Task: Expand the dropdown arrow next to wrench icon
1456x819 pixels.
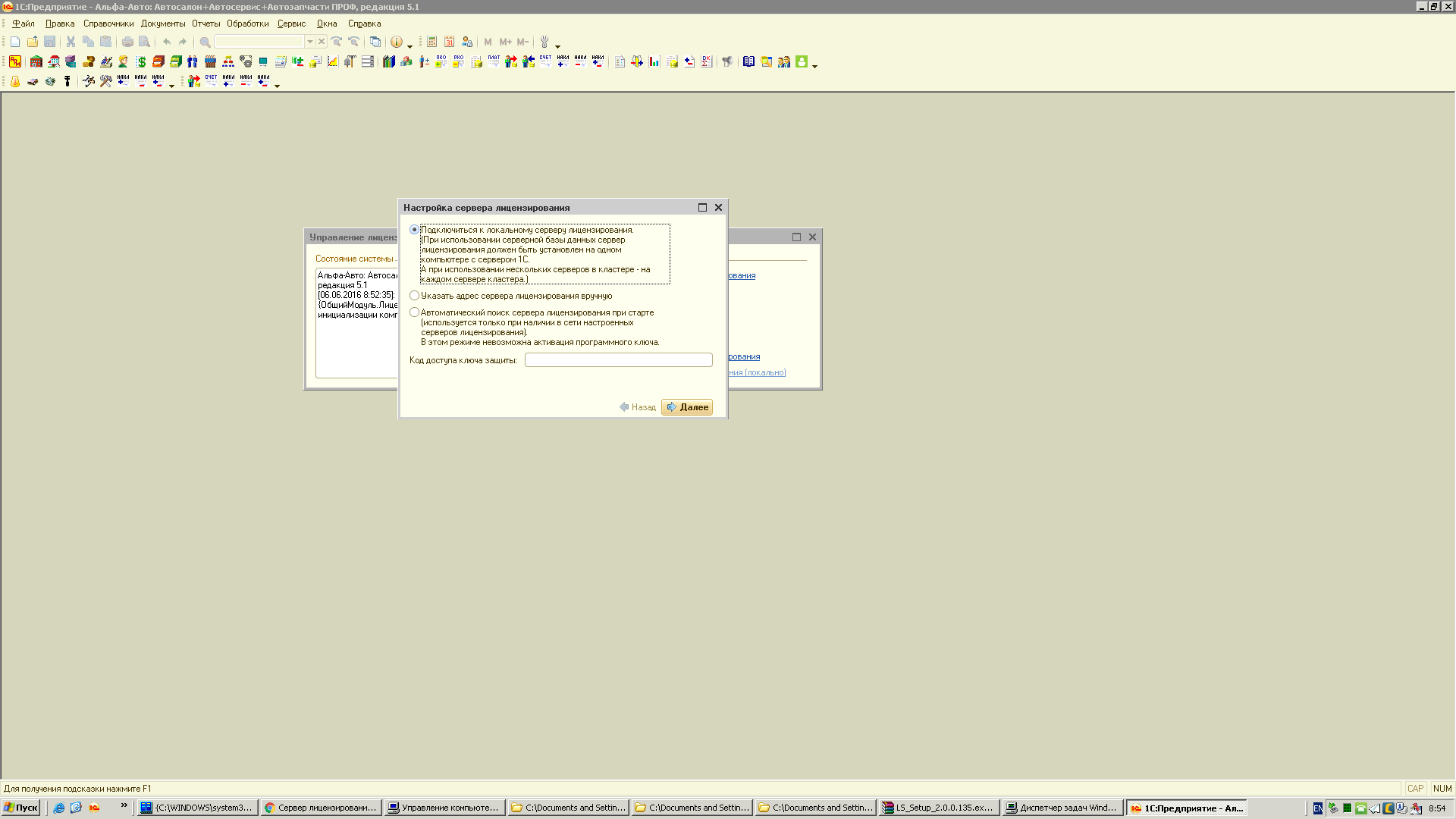Action: (558, 46)
